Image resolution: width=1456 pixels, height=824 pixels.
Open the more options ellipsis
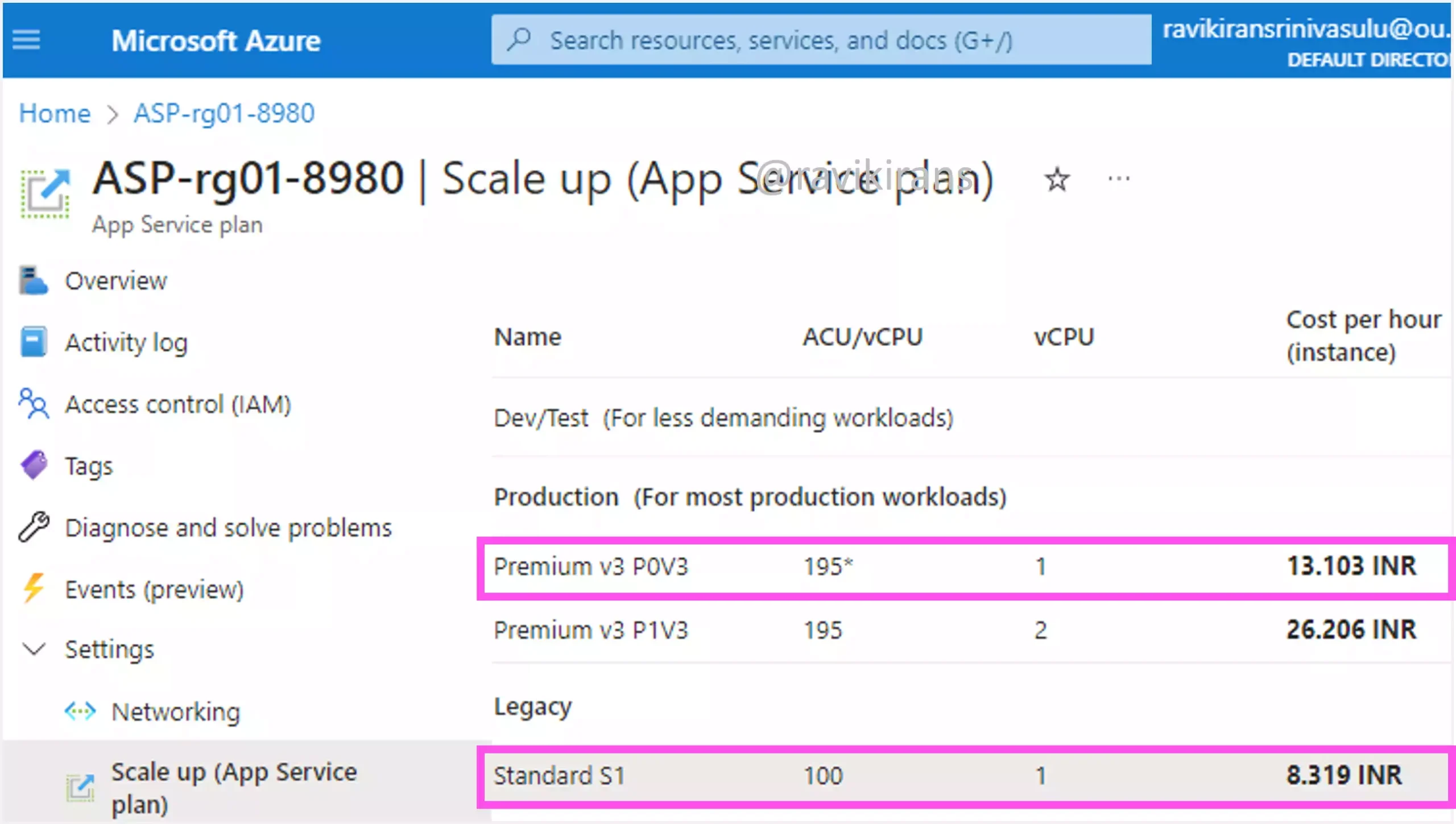click(x=1119, y=179)
